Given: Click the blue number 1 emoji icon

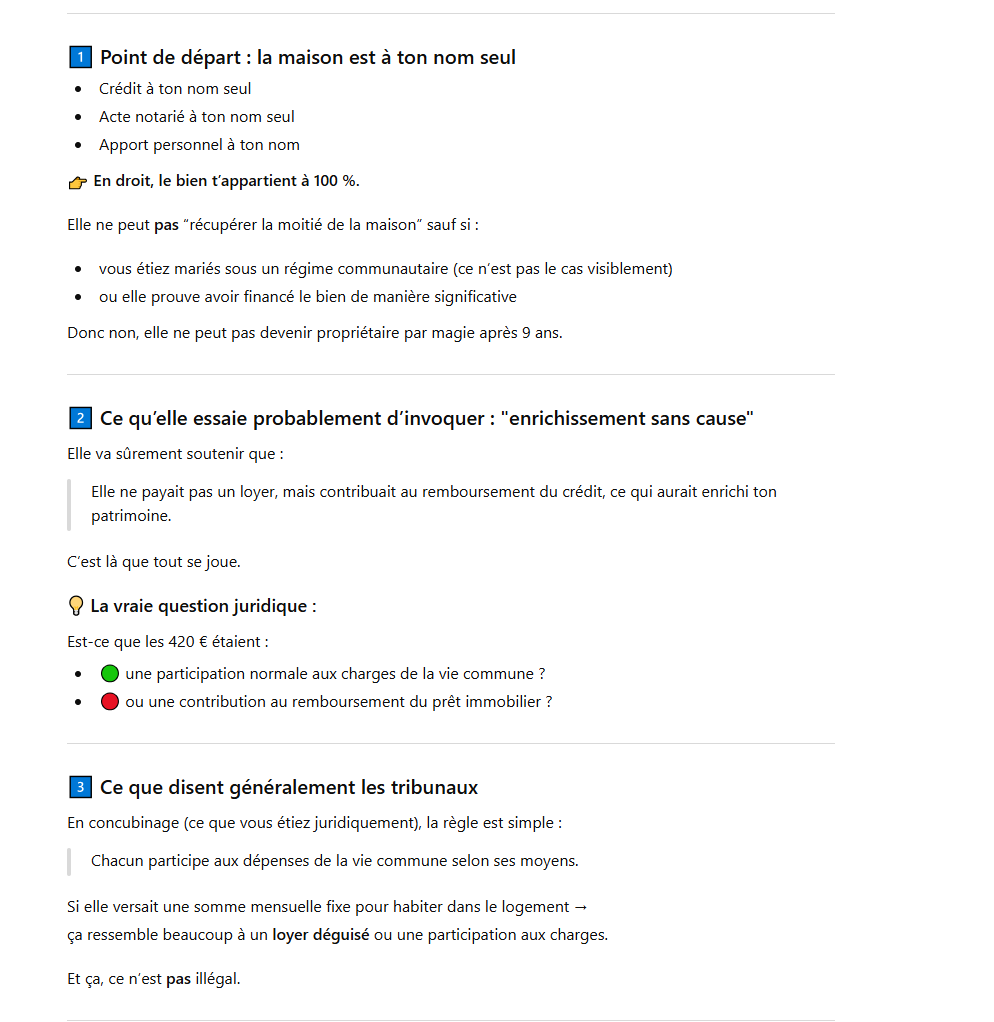Looking at the screenshot, I should click(80, 57).
